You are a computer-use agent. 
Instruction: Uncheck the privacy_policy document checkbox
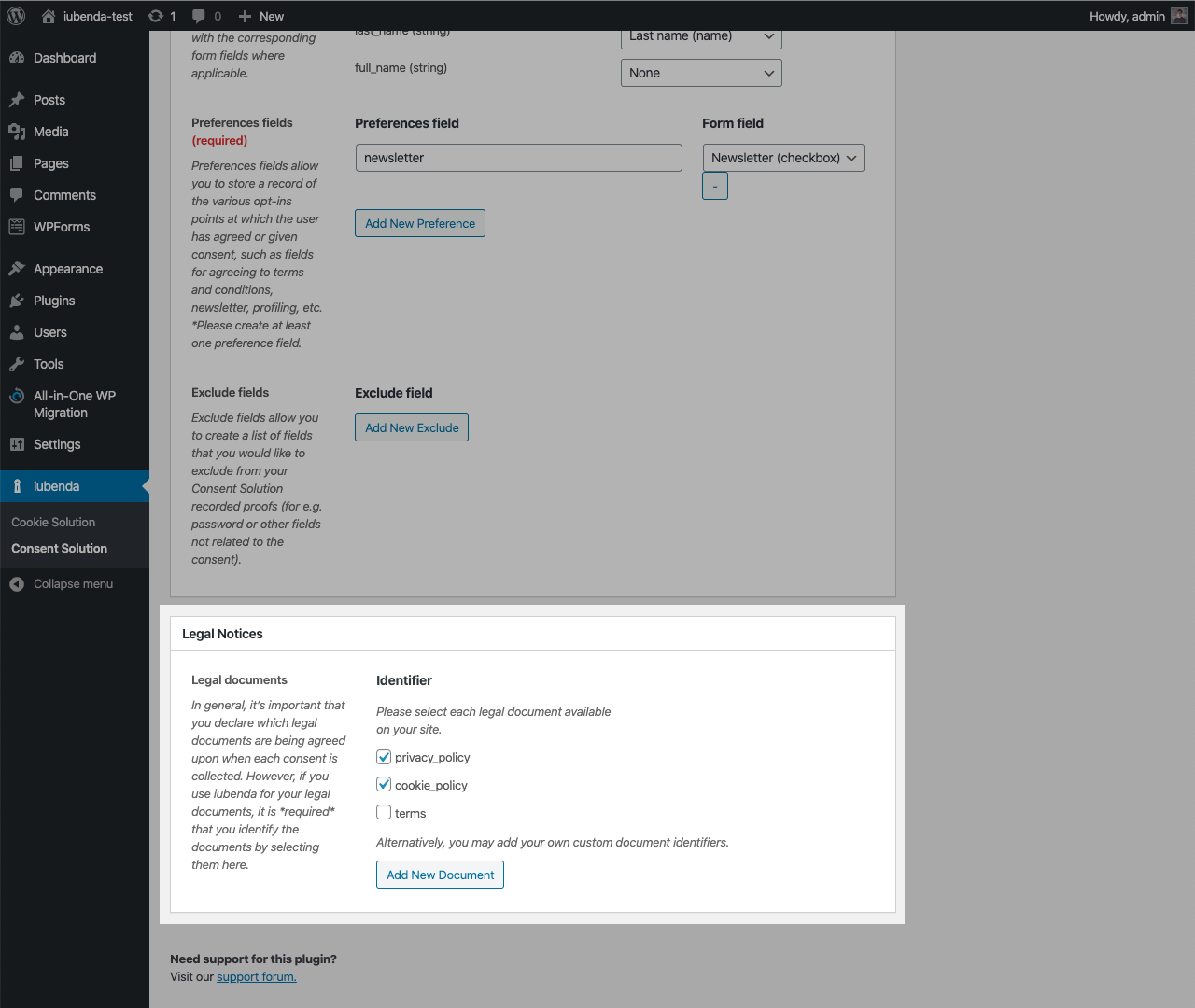point(383,756)
